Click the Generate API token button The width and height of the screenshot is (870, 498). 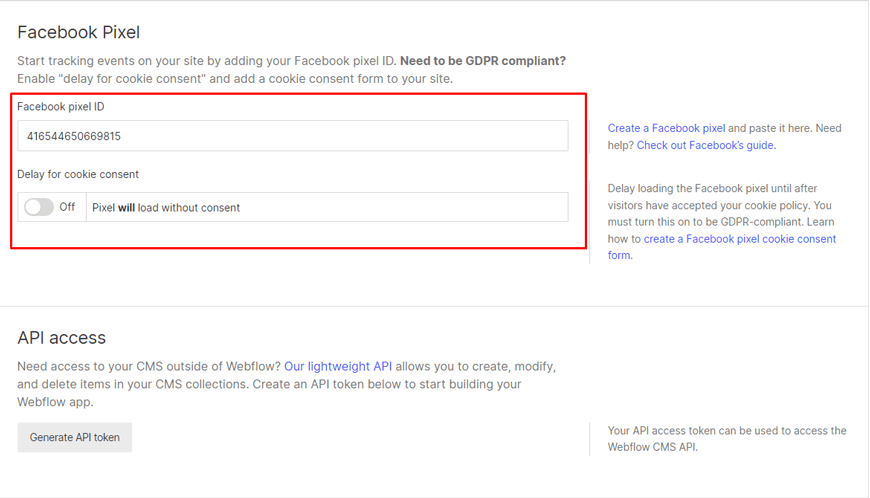74,438
